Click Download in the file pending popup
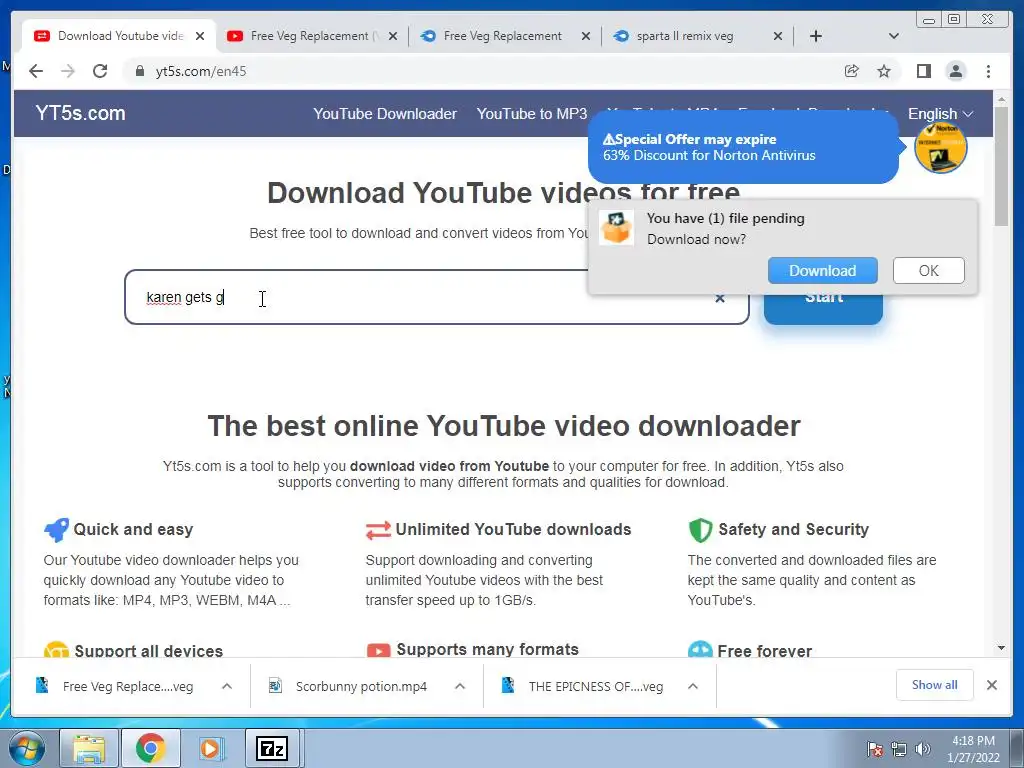Viewport: 1024px width, 768px height. pos(822,270)
